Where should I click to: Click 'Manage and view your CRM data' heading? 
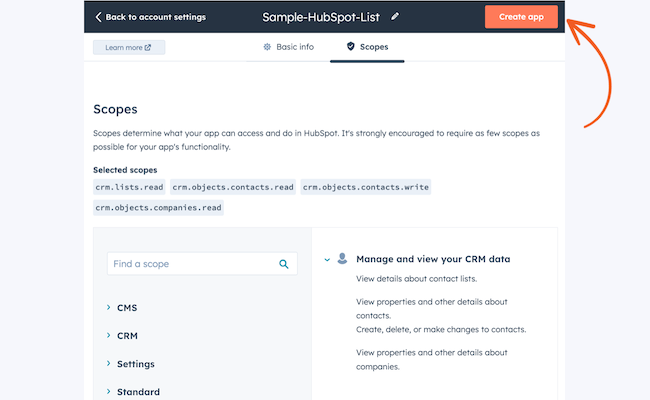(x=433, y=259)
